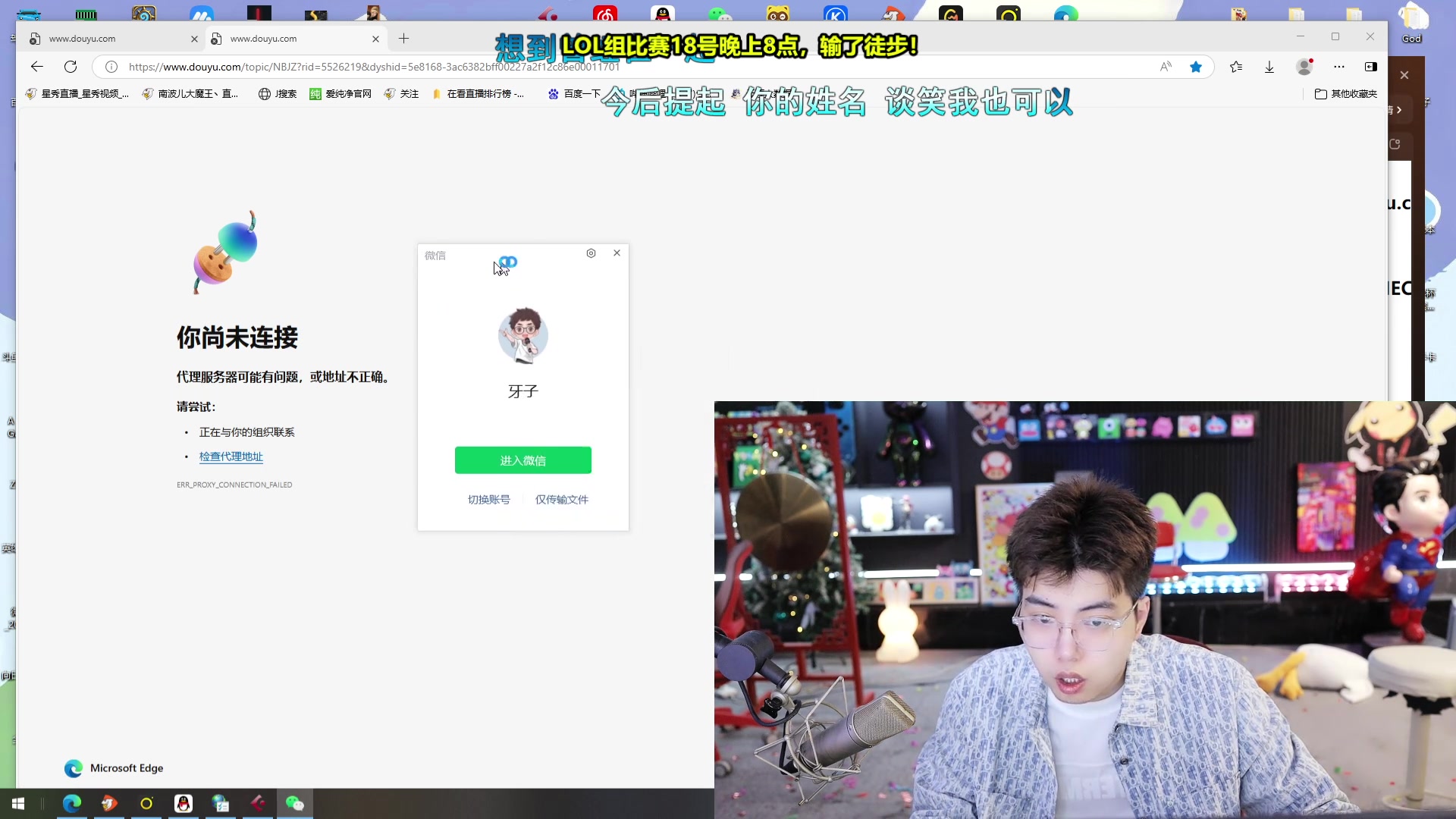The height and width of the screenshot is (819, 1456).
Task: Open the WeChat settings gear icon
Action: click(x=591, y=253)
